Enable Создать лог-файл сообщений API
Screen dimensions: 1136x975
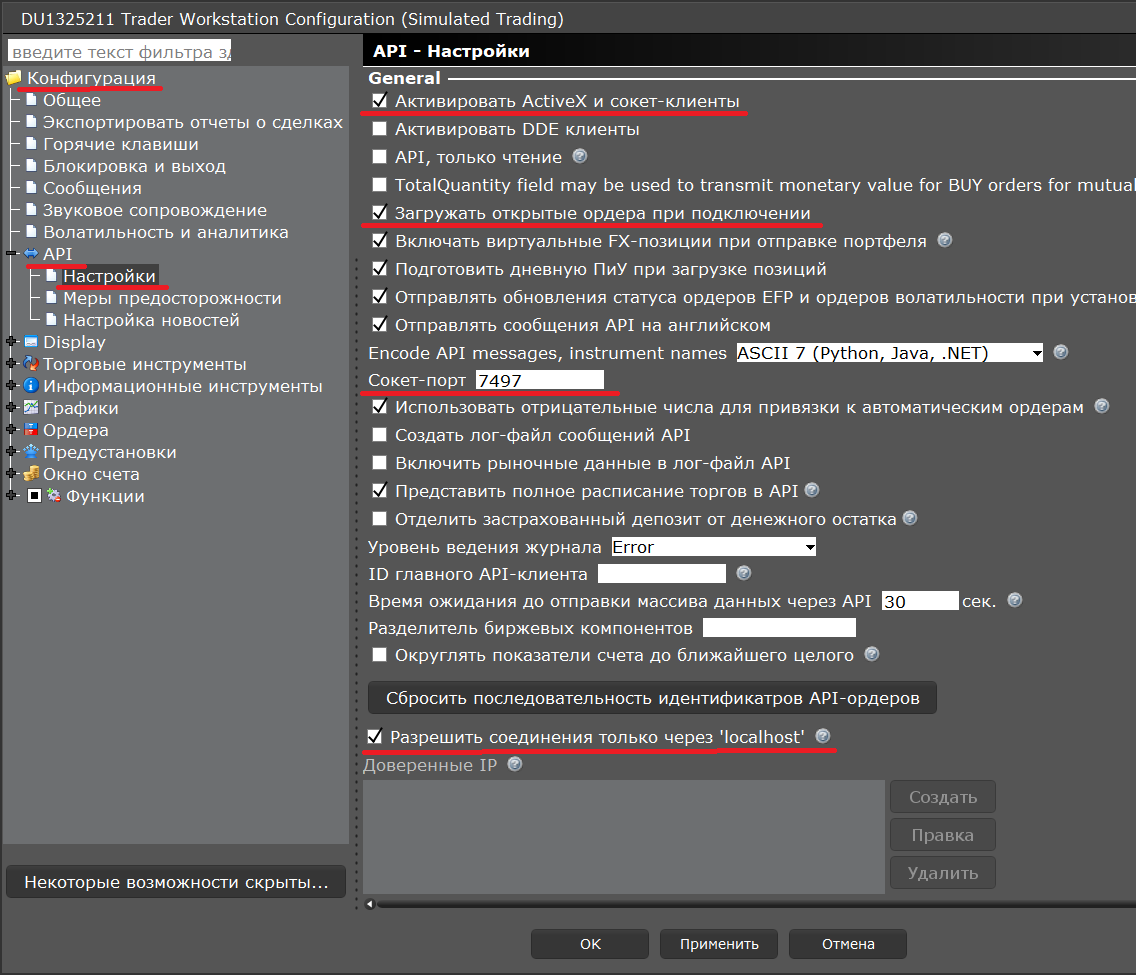tap(380, 435)
